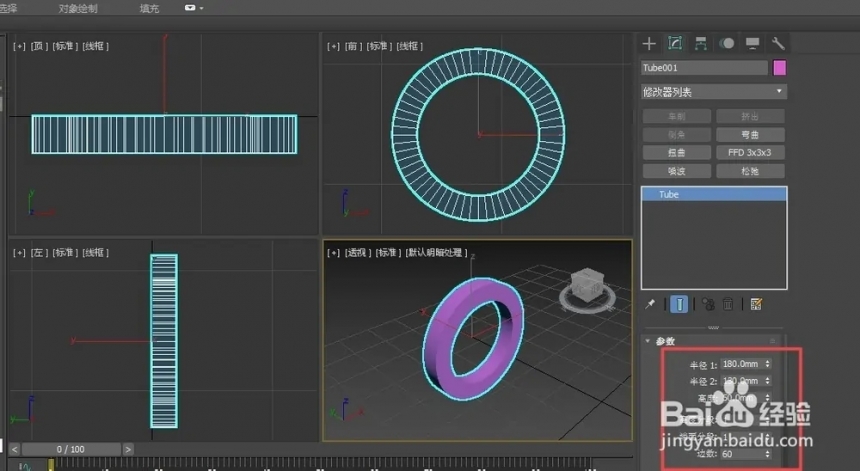
Task: Apply the 扭曲 twist modifier button
Action: click(x=677, y=152)
